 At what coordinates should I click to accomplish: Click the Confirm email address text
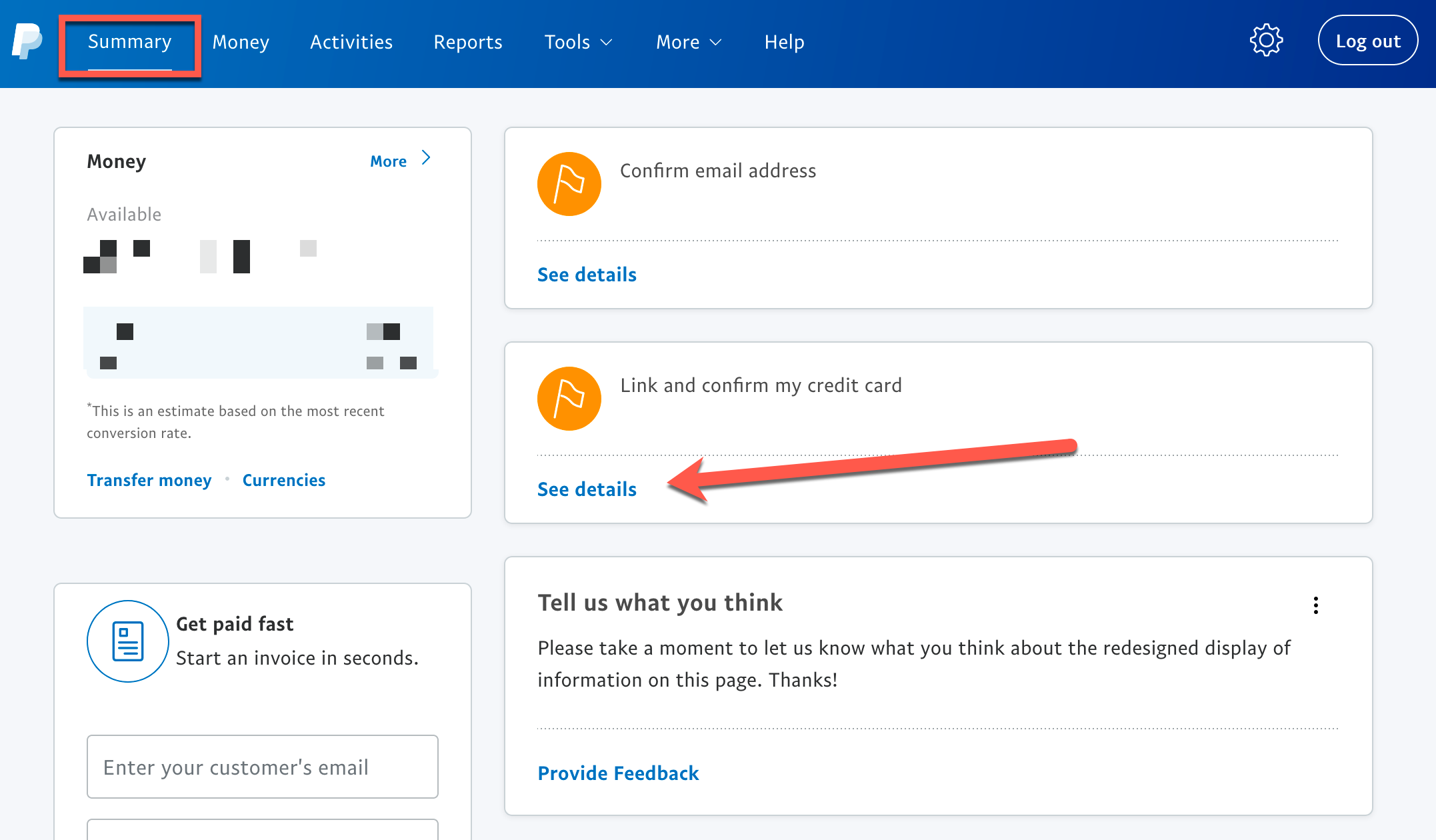point(718,171)
